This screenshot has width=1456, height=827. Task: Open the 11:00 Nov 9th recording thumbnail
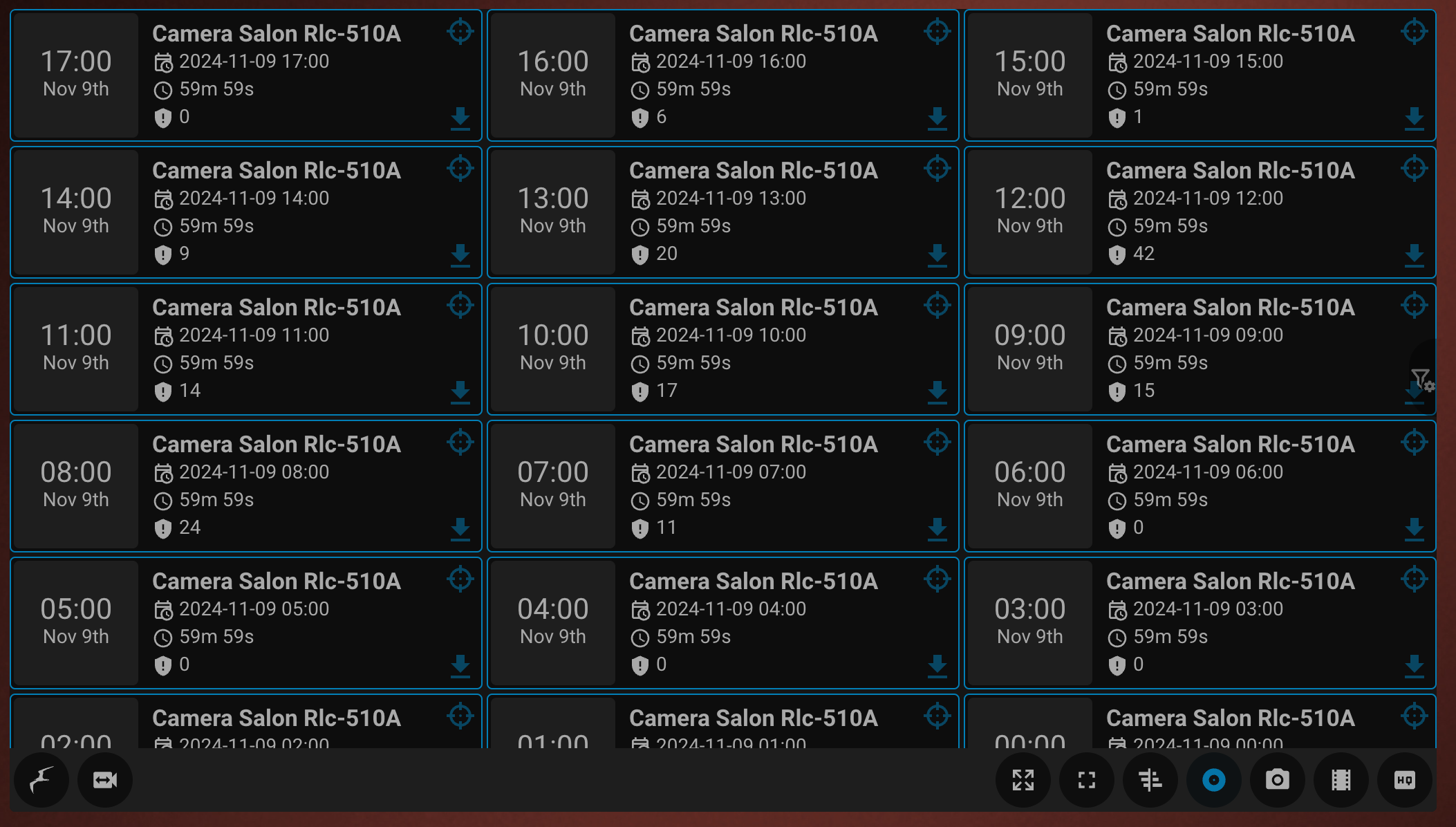pos(76,349)
